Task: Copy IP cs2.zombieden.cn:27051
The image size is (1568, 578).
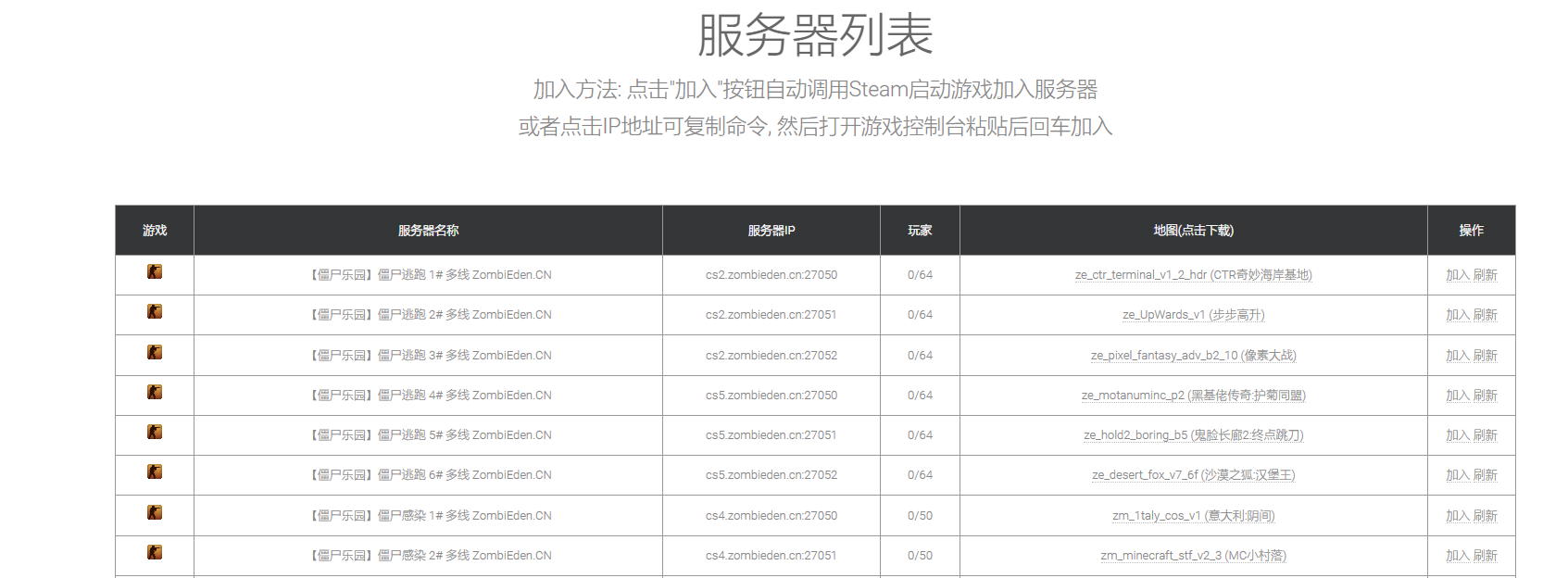Action: [x=771, y=315]
